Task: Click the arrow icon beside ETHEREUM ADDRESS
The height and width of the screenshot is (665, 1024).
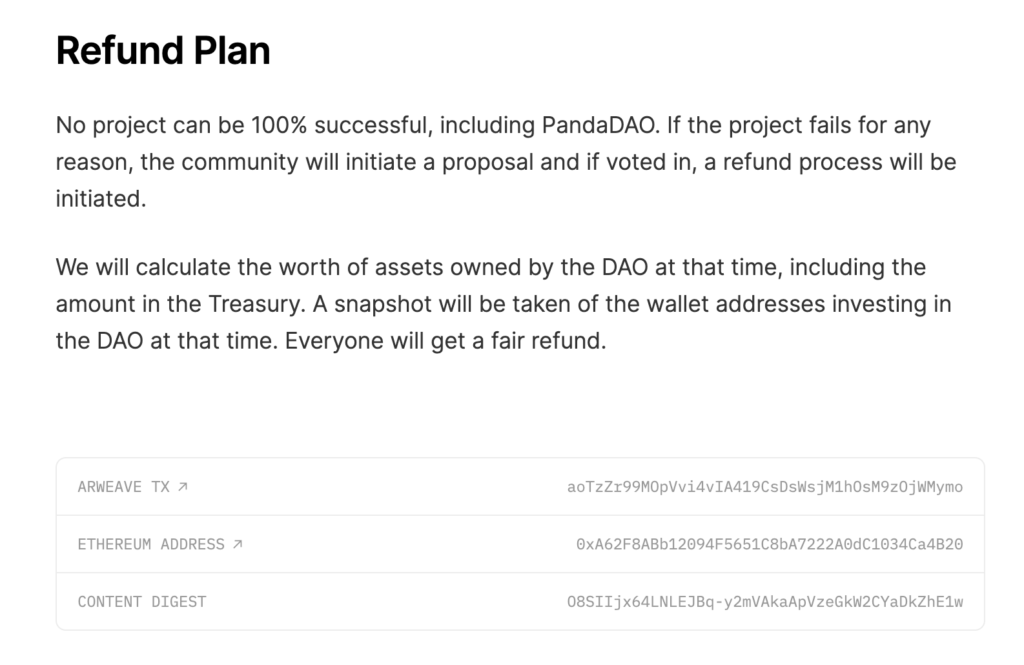Action: 238,544
